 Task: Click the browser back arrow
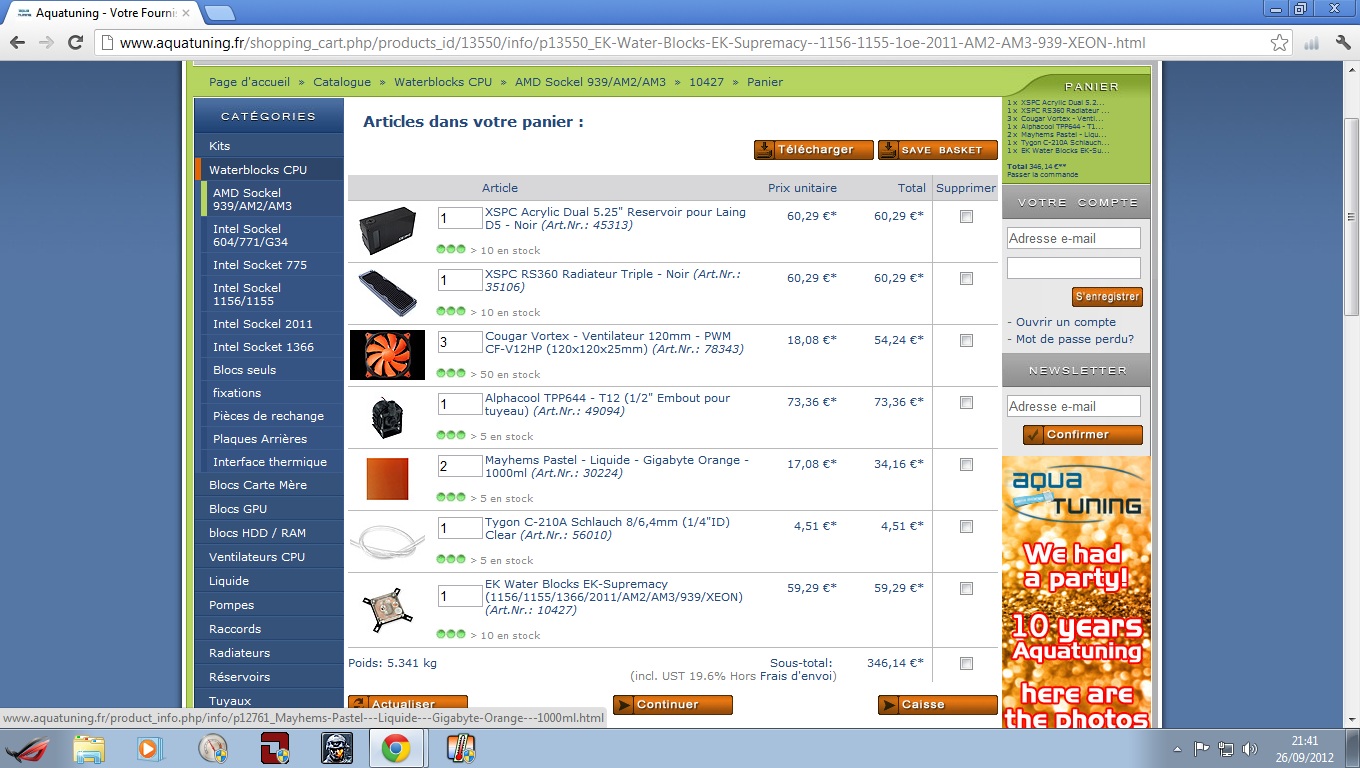[x=17, y=43]
